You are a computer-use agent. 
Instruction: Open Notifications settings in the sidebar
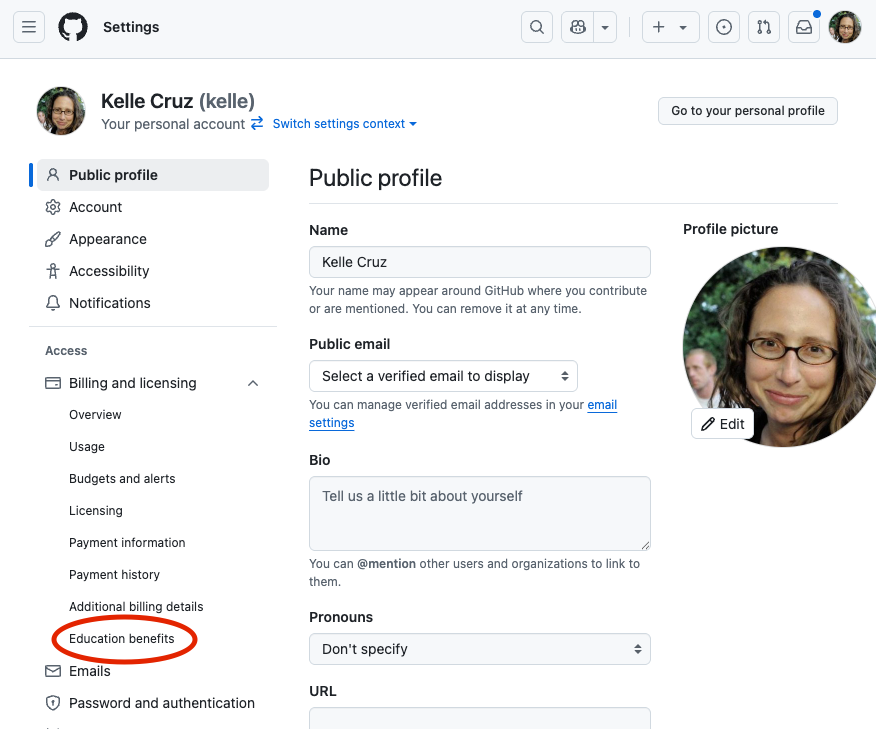pyautogui.click(x=153, y=303)
